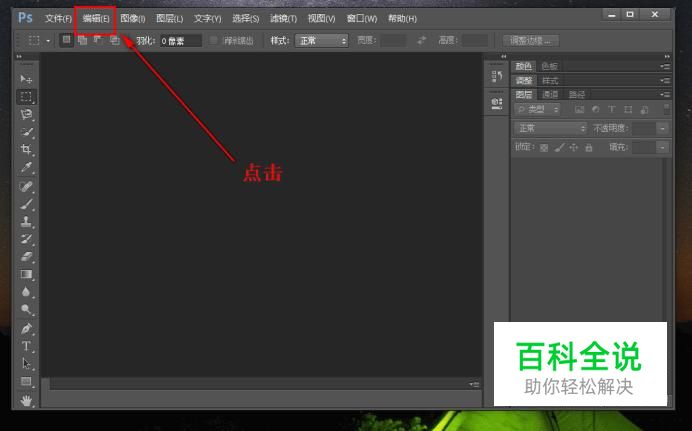
Task: Toggle lock image pixels brush icon
Action: [559, 148]
